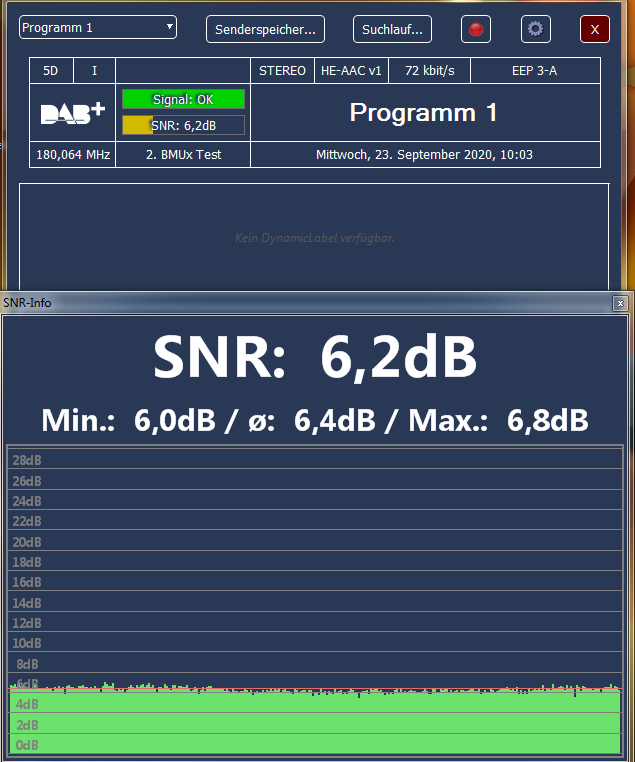Viewport: 635px width, 762px height.
Task: Click the DAB+ logo
Action: click(73, 113)
